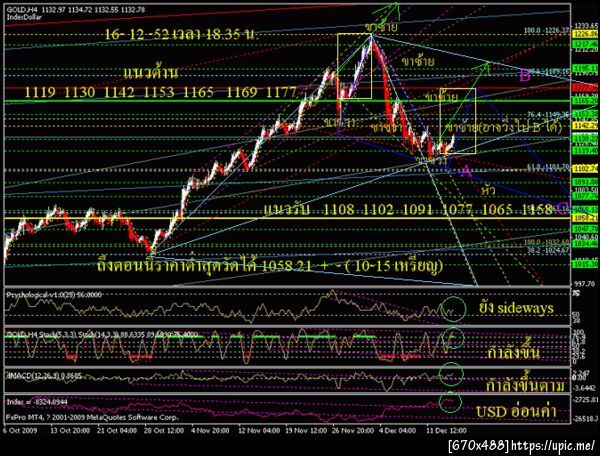Click the resistance levels line starting 1119 1130
The width and height of the screenshot is (600, 456).
(161, 92)
